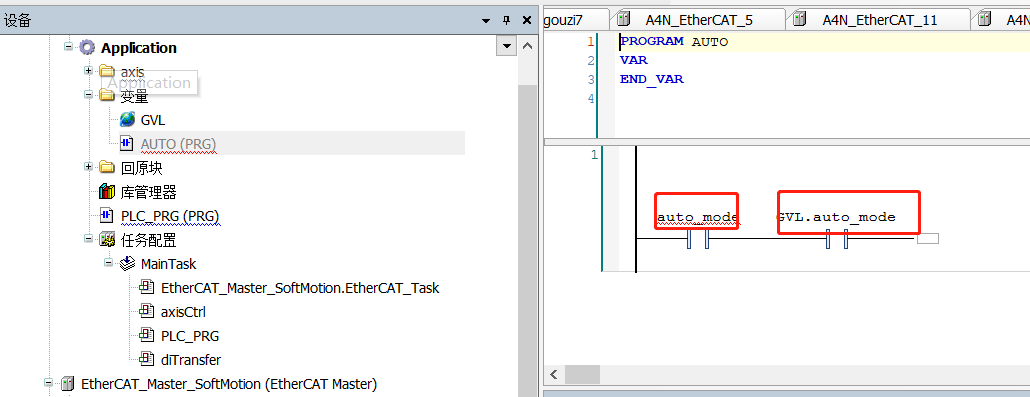
Task: Select the Application tree item
Action: click(139, 48)
